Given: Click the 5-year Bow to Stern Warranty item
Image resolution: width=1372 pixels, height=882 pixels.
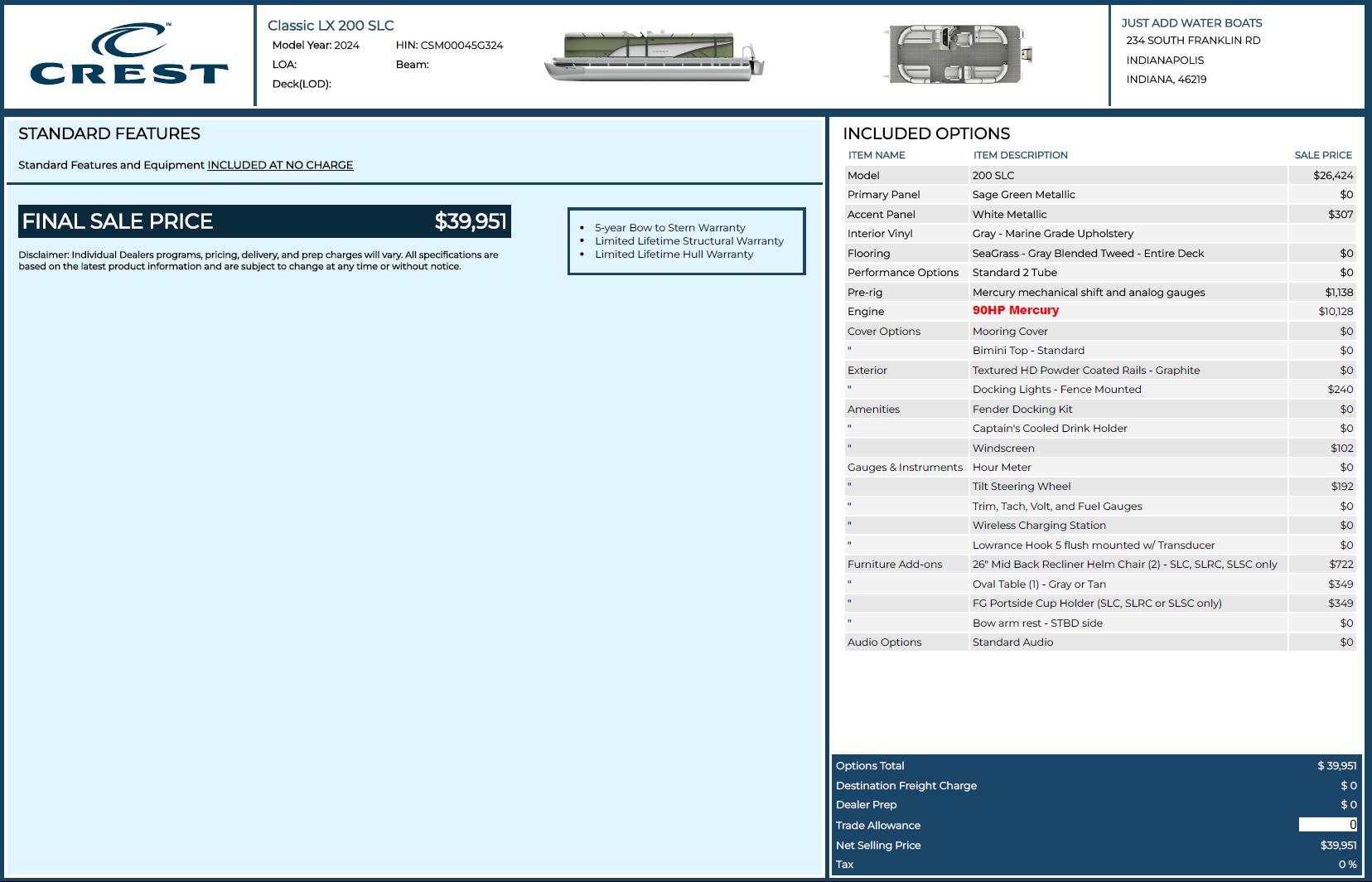Looking at the screenshot, I should [x=669, y=228].
